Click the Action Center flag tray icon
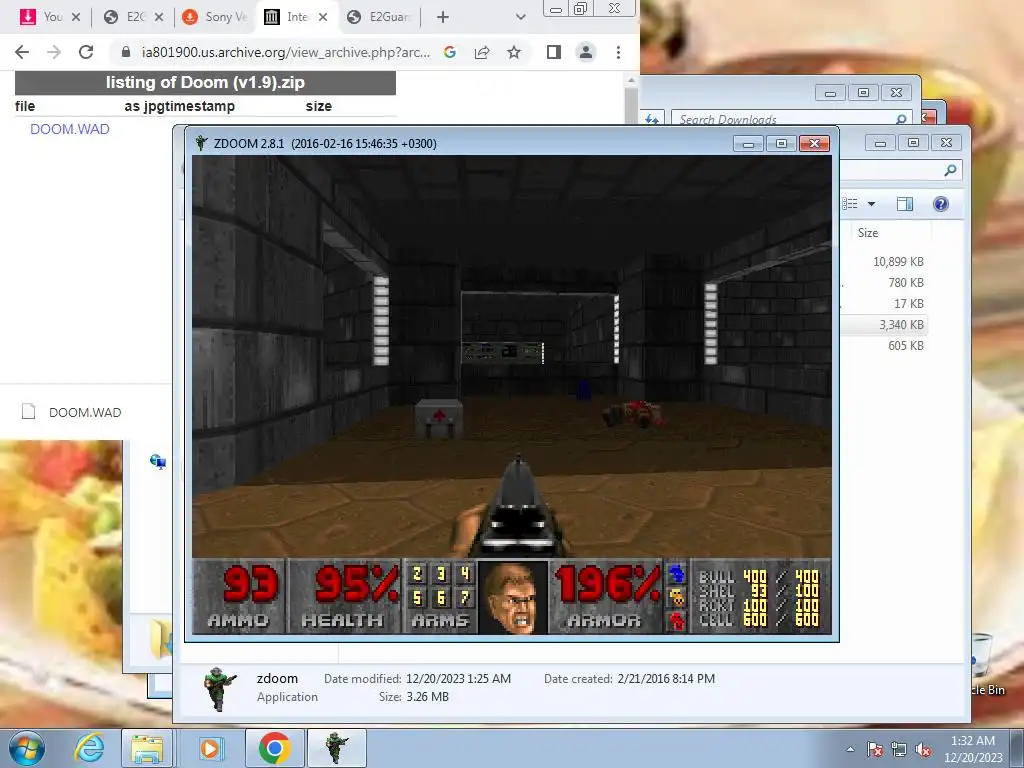 tap(875, 750)
